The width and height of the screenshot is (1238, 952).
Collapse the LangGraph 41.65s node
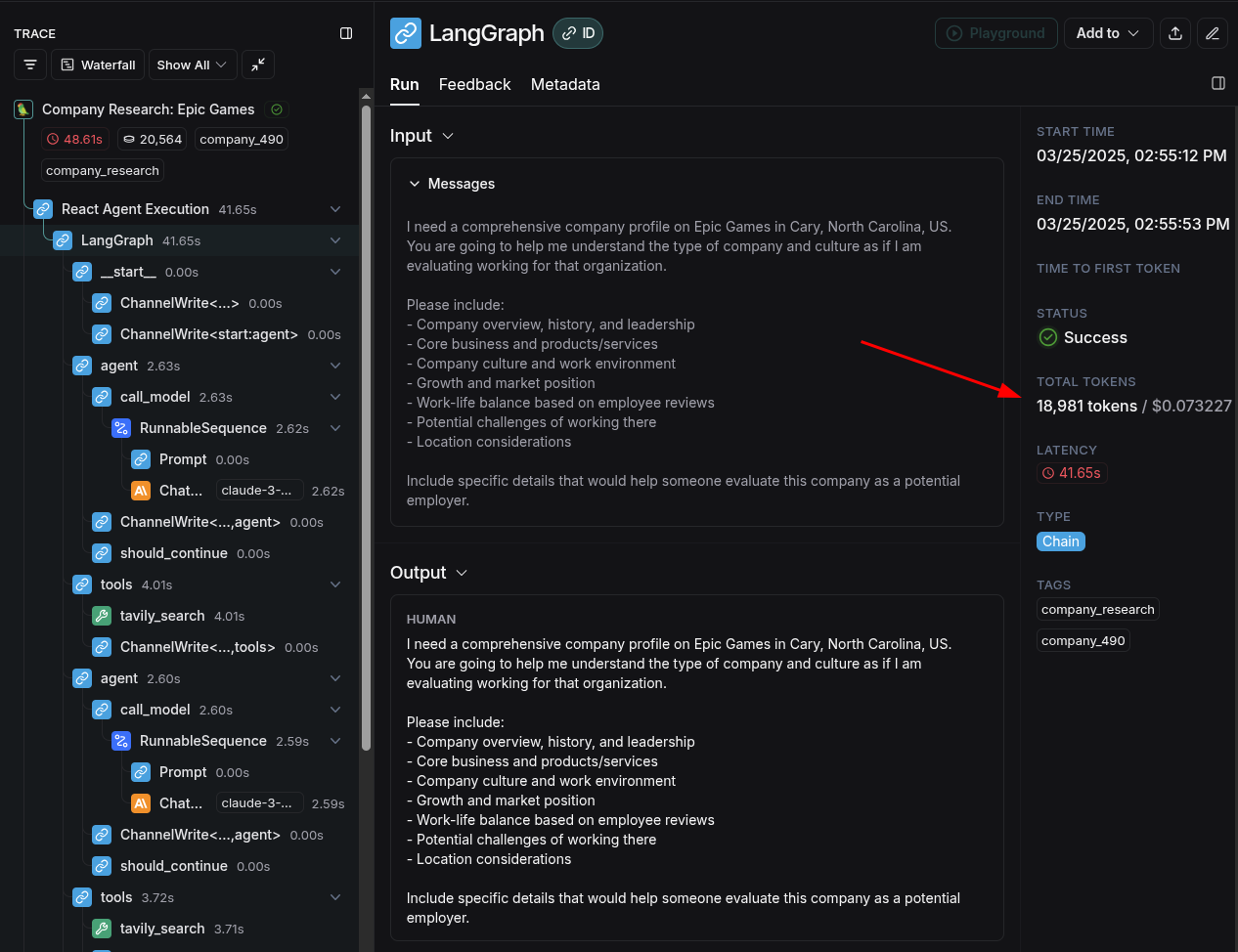[335, 240]
